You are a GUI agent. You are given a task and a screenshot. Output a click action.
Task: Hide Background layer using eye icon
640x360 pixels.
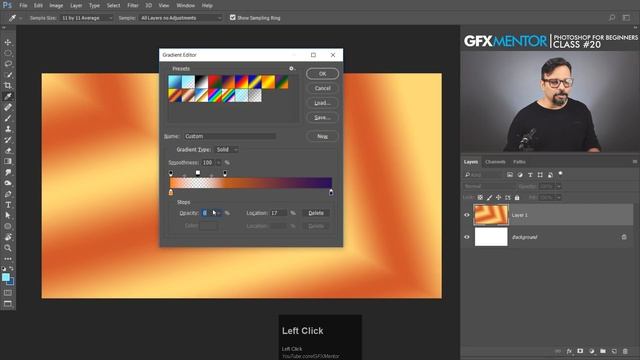pyautogui.click(x=467, y=237)
